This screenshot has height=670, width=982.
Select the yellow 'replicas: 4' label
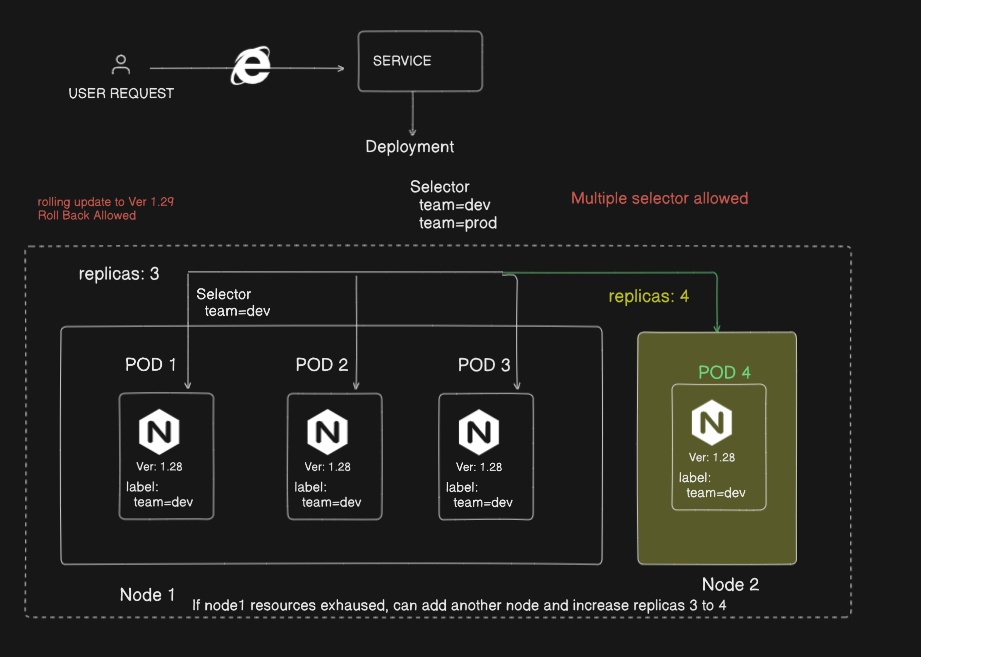point(648,297)
